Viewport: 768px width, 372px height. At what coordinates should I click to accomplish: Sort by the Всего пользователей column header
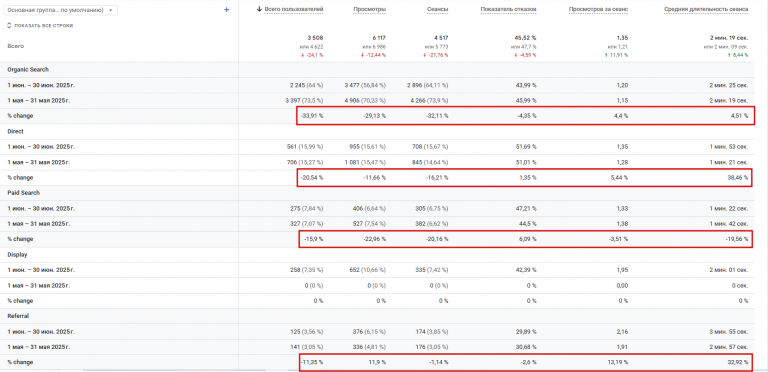(294, 9)
